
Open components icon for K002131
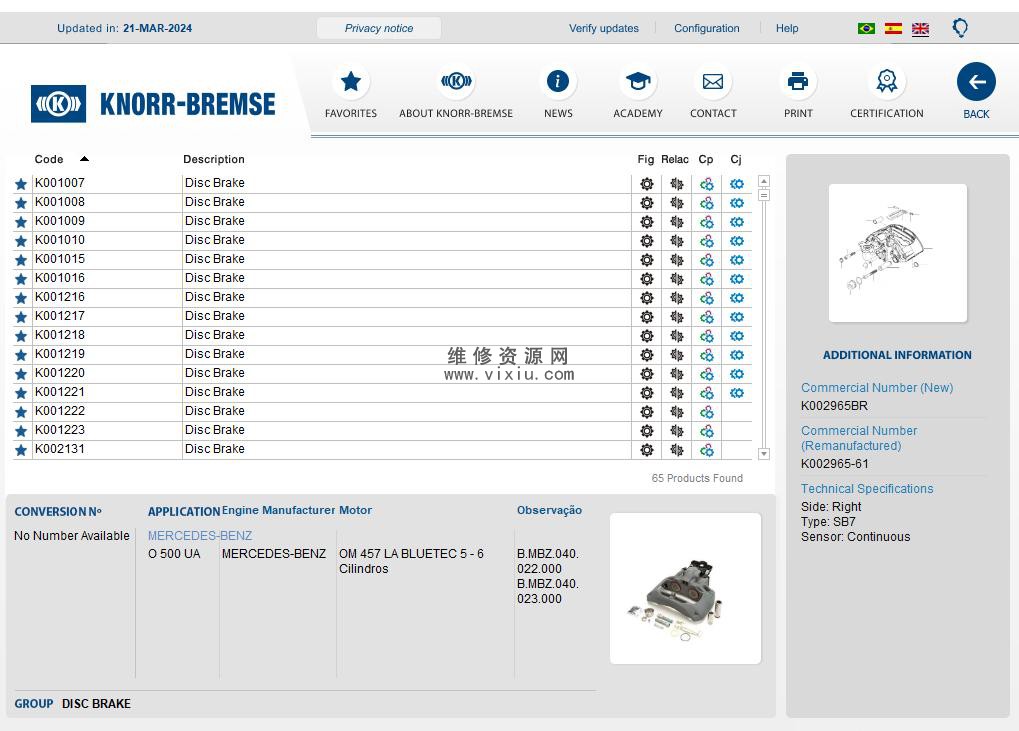[706, 450]
